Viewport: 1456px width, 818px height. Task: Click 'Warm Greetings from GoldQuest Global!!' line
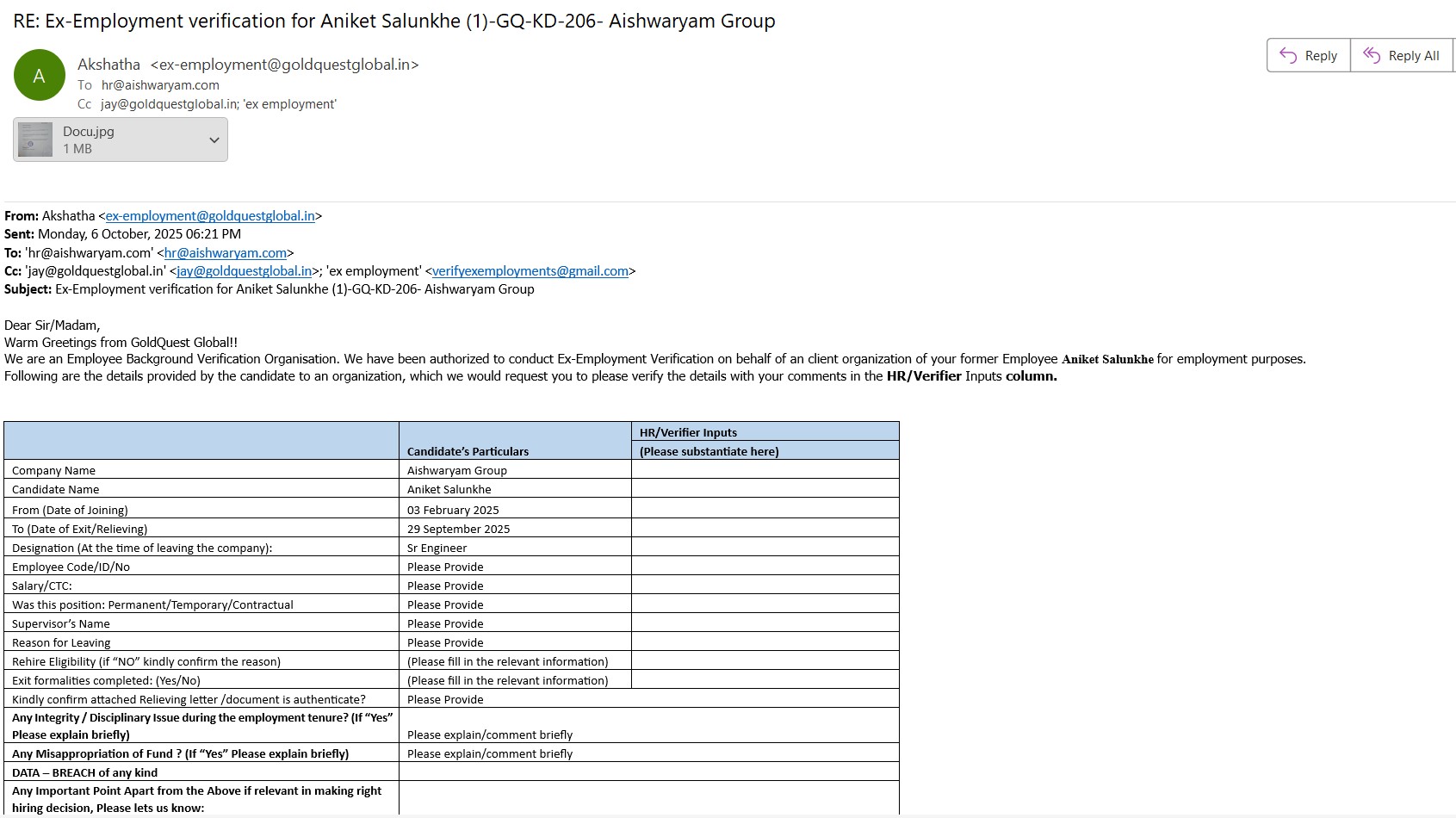tap(121, 343)
